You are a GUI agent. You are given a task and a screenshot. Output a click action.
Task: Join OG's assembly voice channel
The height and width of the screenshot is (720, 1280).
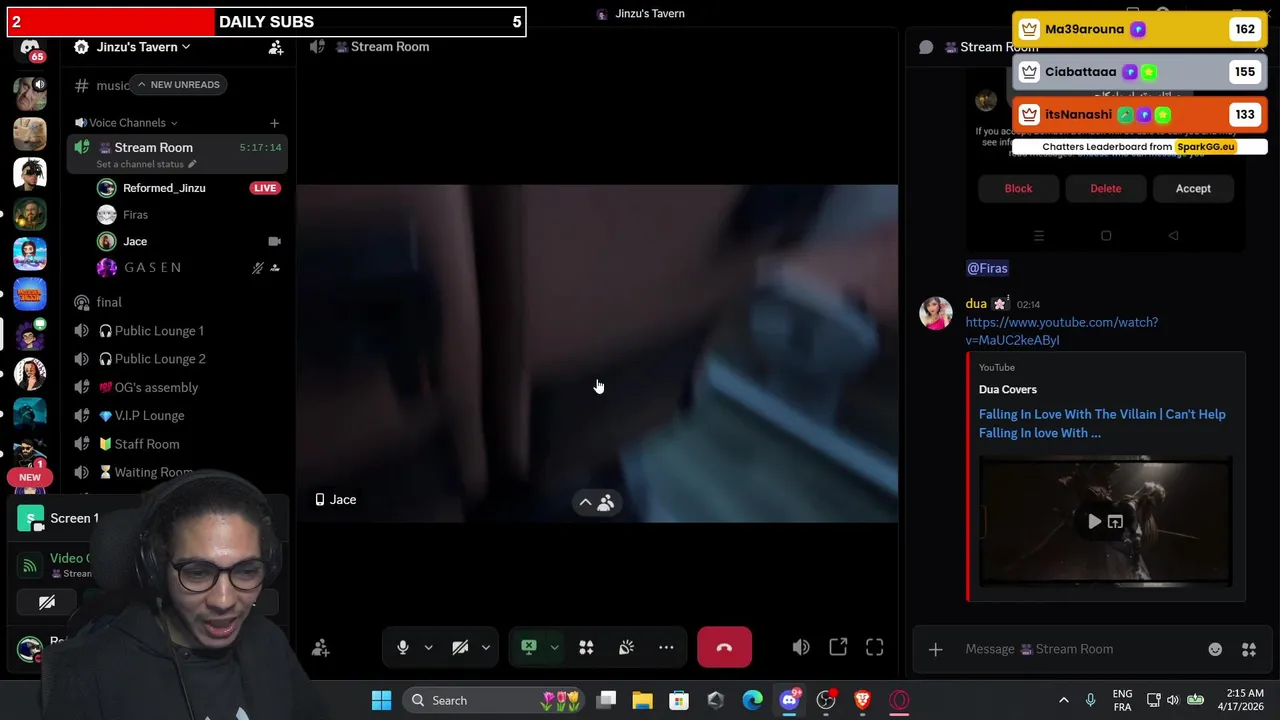coord(156,387)
